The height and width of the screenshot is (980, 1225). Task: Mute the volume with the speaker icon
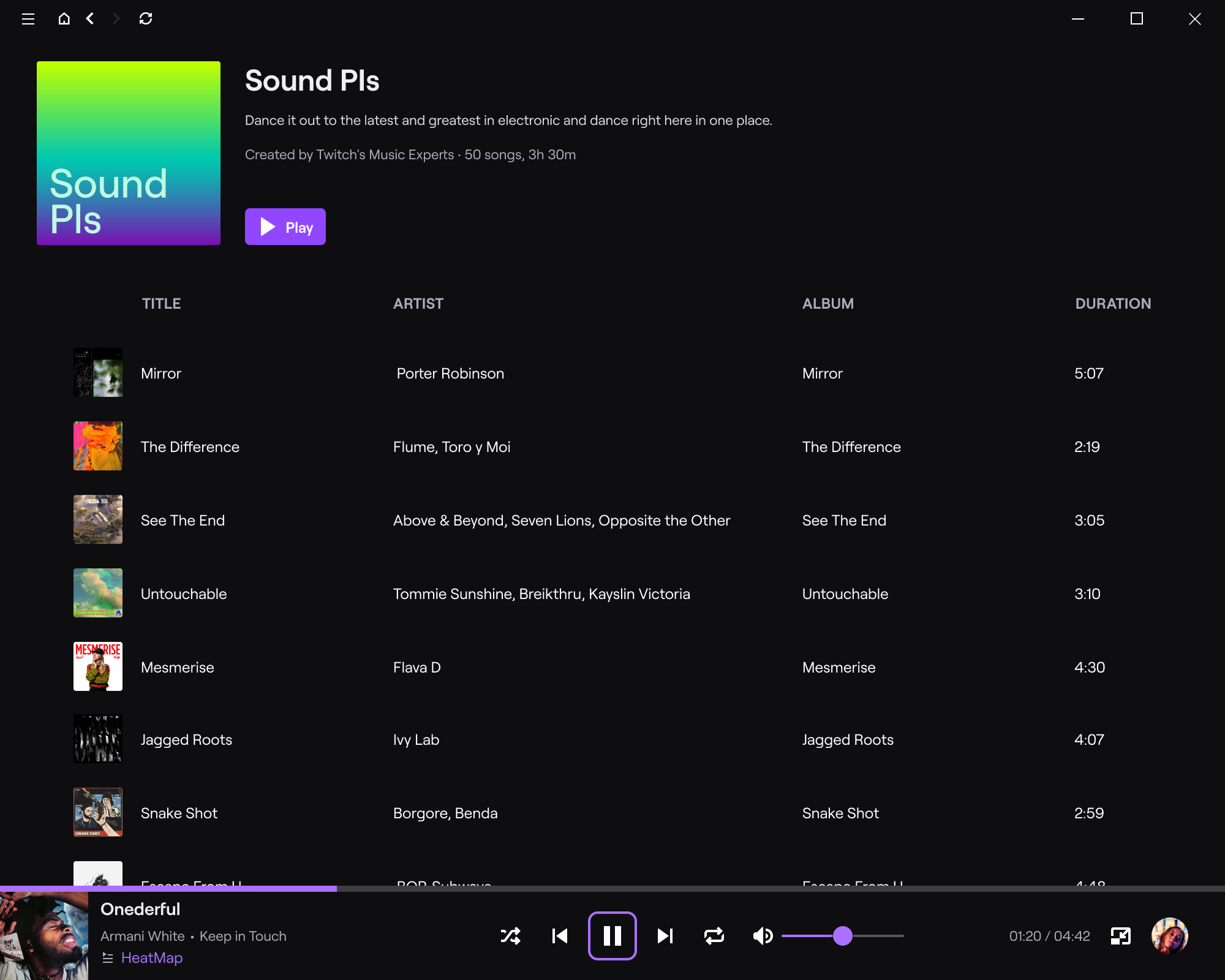tap(763, 936)
